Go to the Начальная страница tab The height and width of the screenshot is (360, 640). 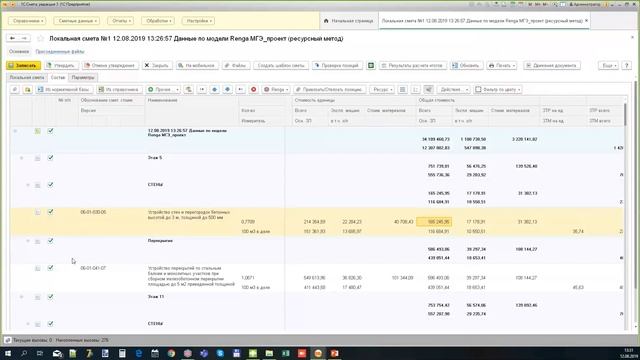click(x=348, y=21)
